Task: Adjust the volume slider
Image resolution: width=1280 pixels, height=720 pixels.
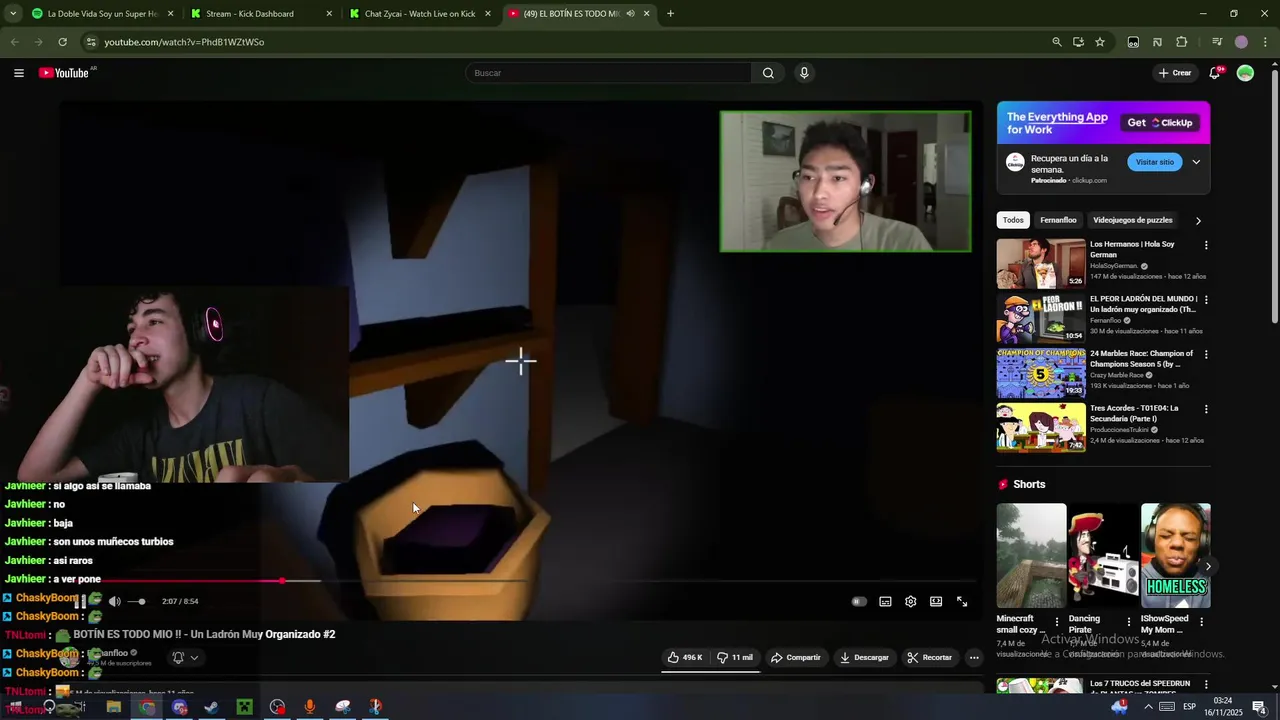Action: (137, 601)
